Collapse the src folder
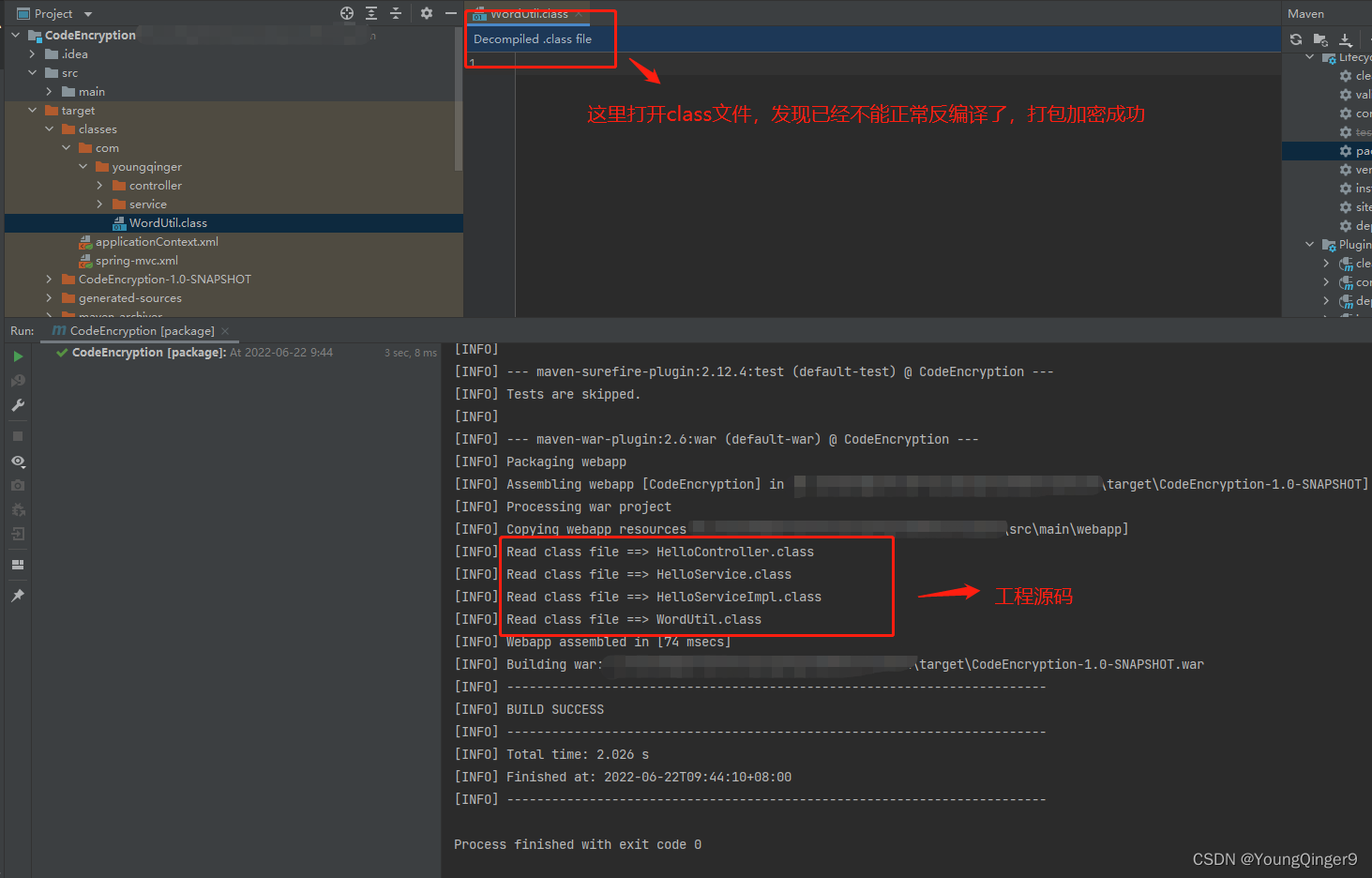 32,72
